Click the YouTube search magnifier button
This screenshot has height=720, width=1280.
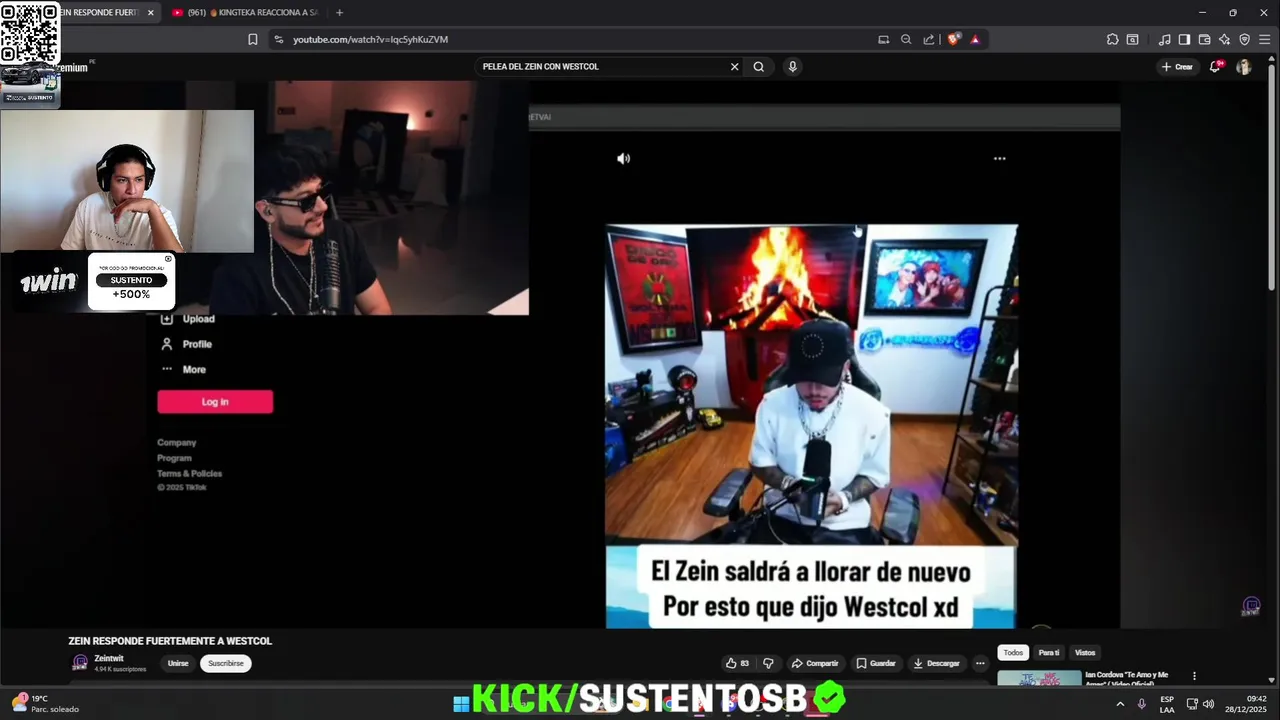pyautogui.click(x=759, y=67)
